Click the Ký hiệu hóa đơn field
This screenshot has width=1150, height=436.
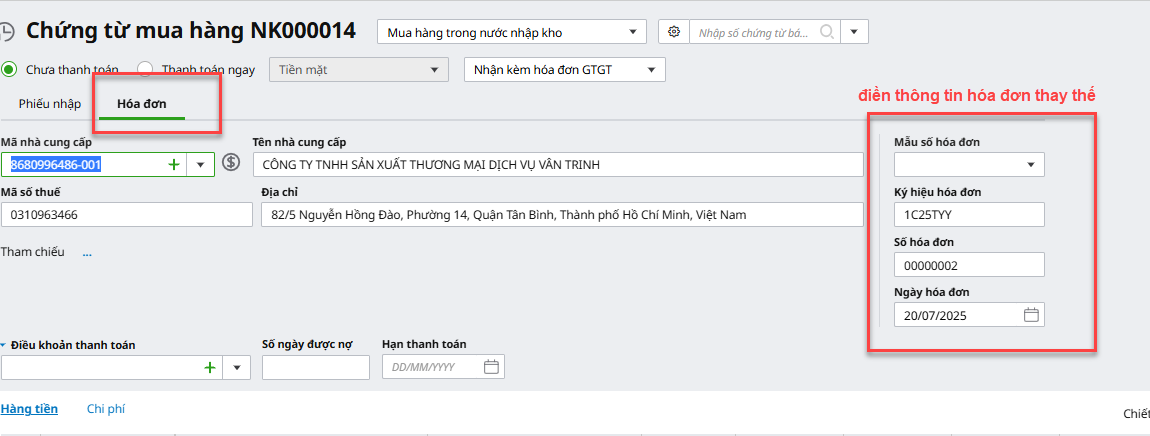pos(969,215)
